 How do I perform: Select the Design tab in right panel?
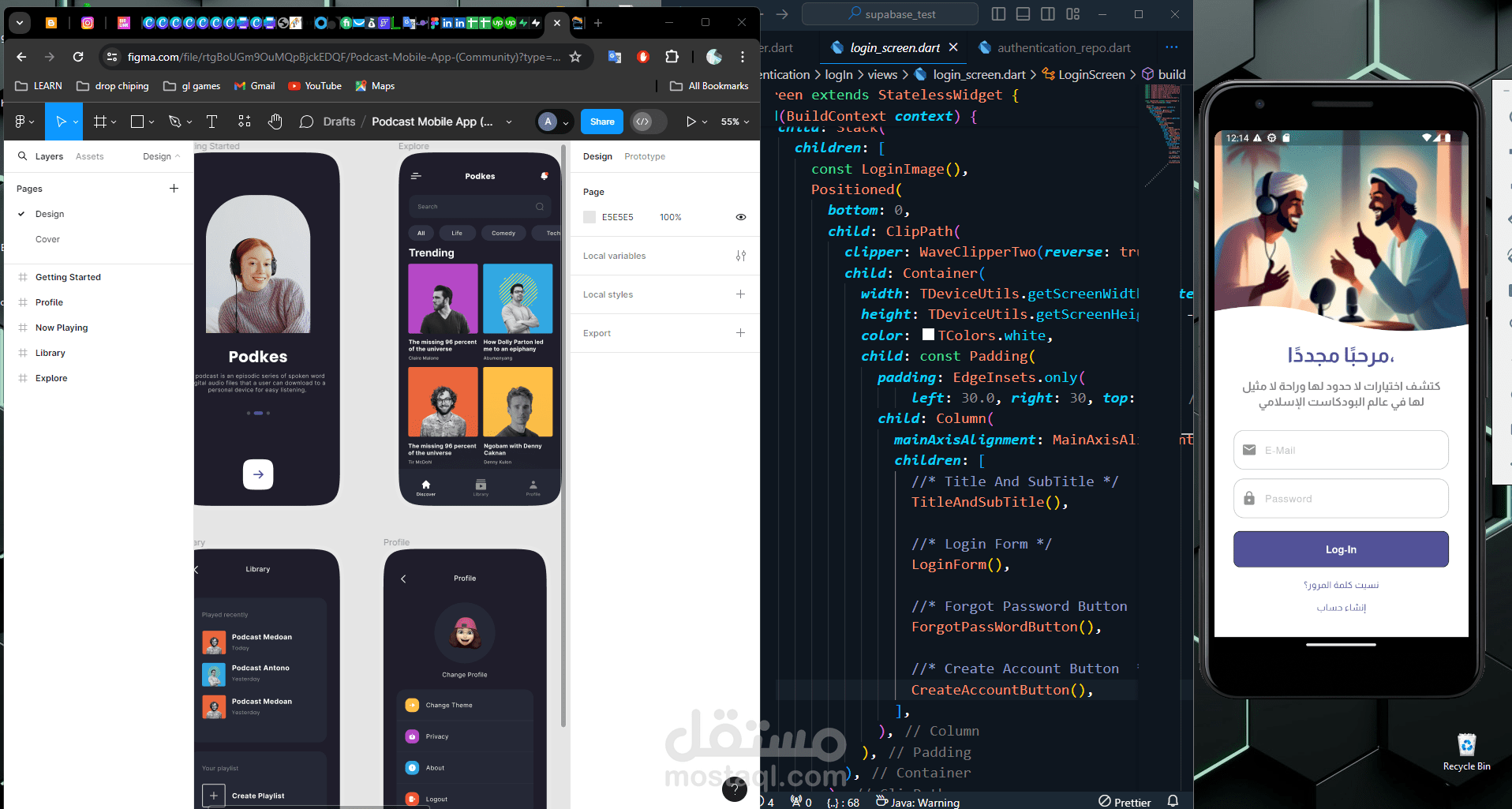[597, 156]
